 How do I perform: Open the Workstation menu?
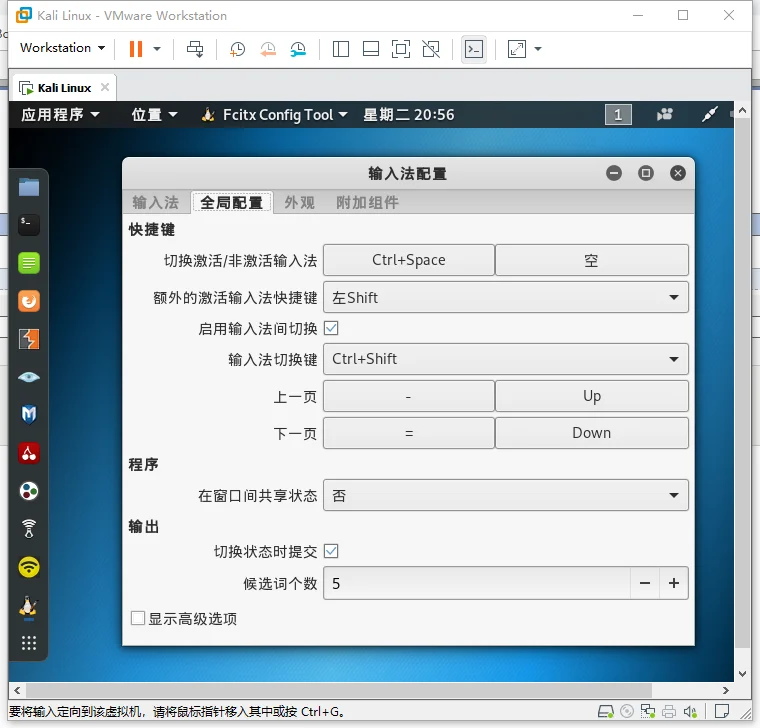tap(62, 47)
